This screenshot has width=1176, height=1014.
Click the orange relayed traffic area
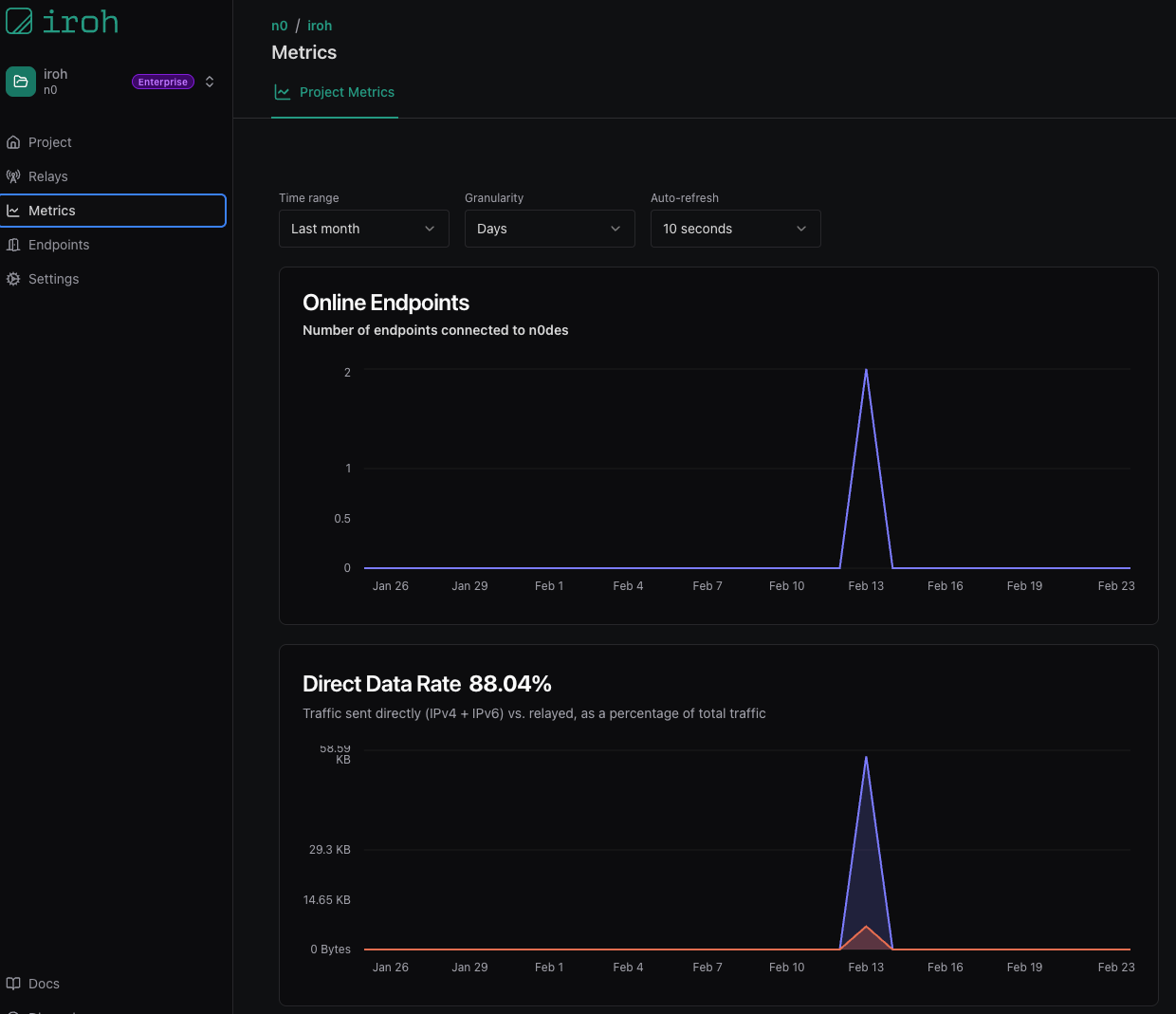[866, 940]
